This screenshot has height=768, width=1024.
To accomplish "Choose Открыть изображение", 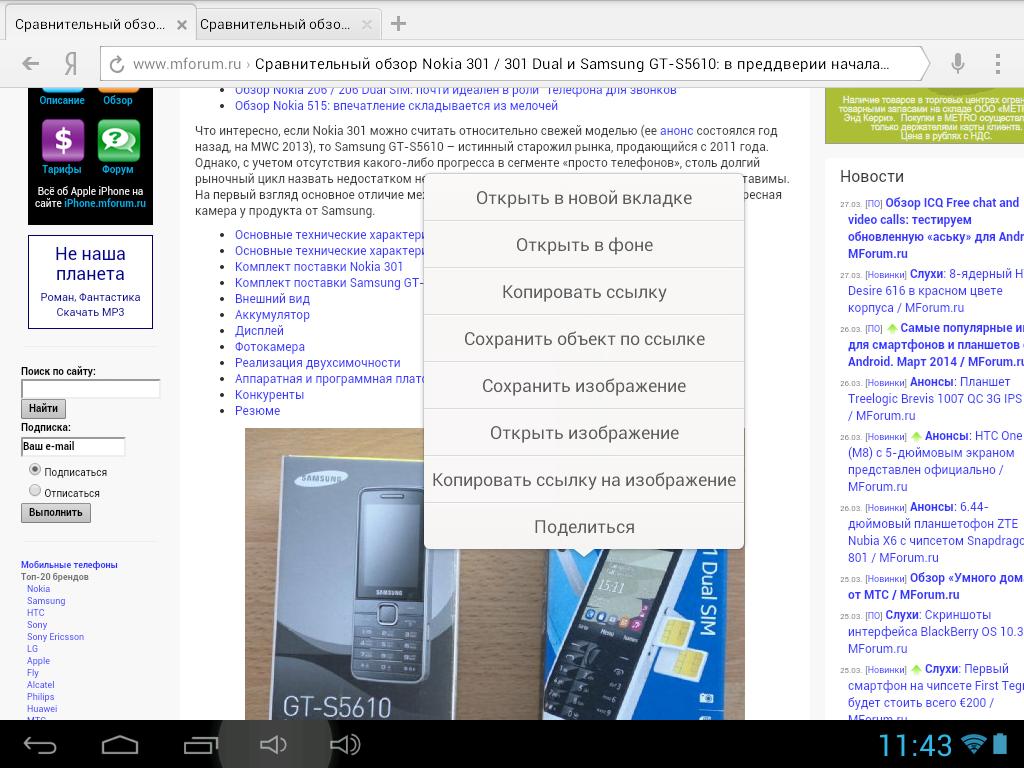I will pos(584,433).
